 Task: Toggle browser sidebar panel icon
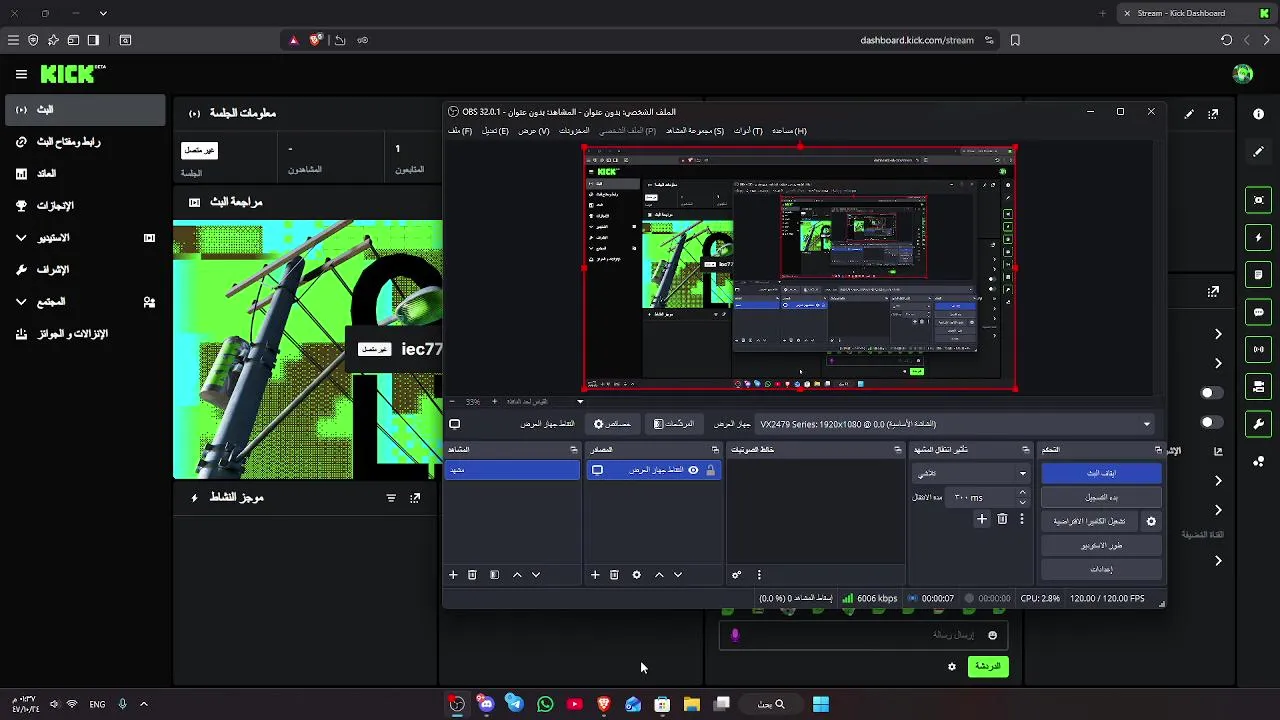(x=93, y=40)
